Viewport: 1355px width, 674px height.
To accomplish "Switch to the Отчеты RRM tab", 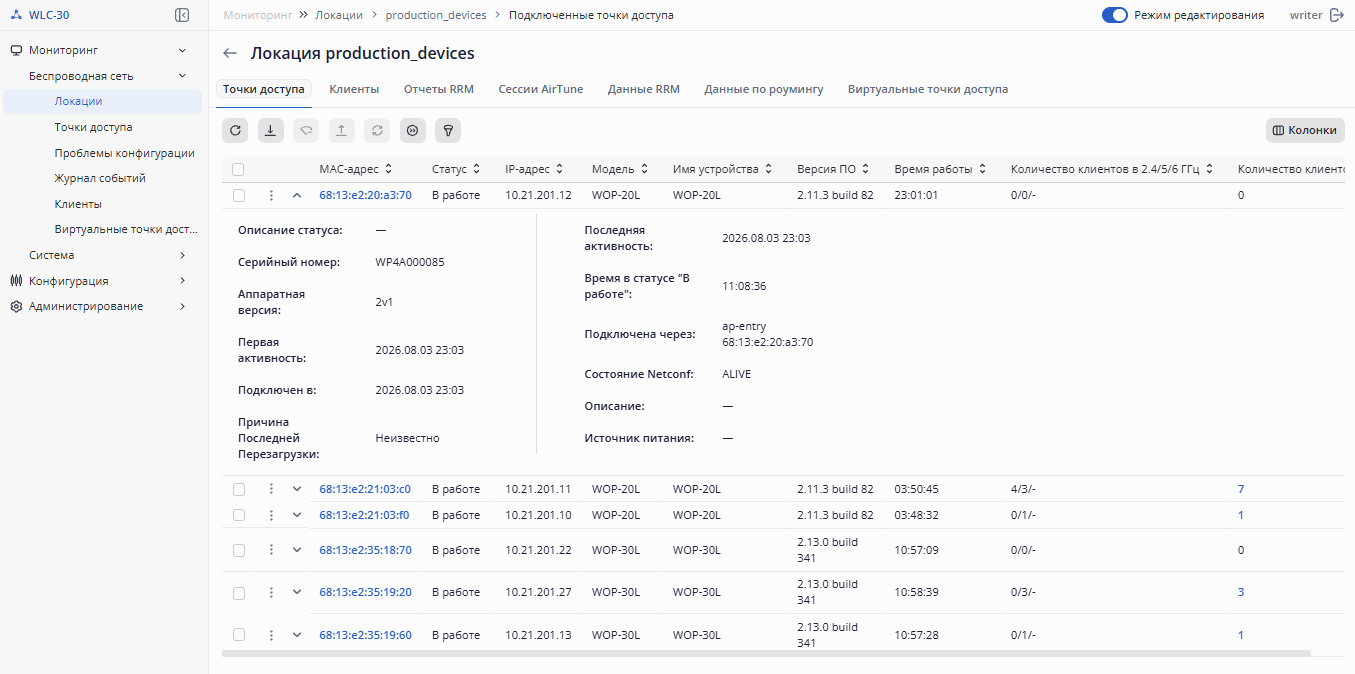I will point(439,89).
